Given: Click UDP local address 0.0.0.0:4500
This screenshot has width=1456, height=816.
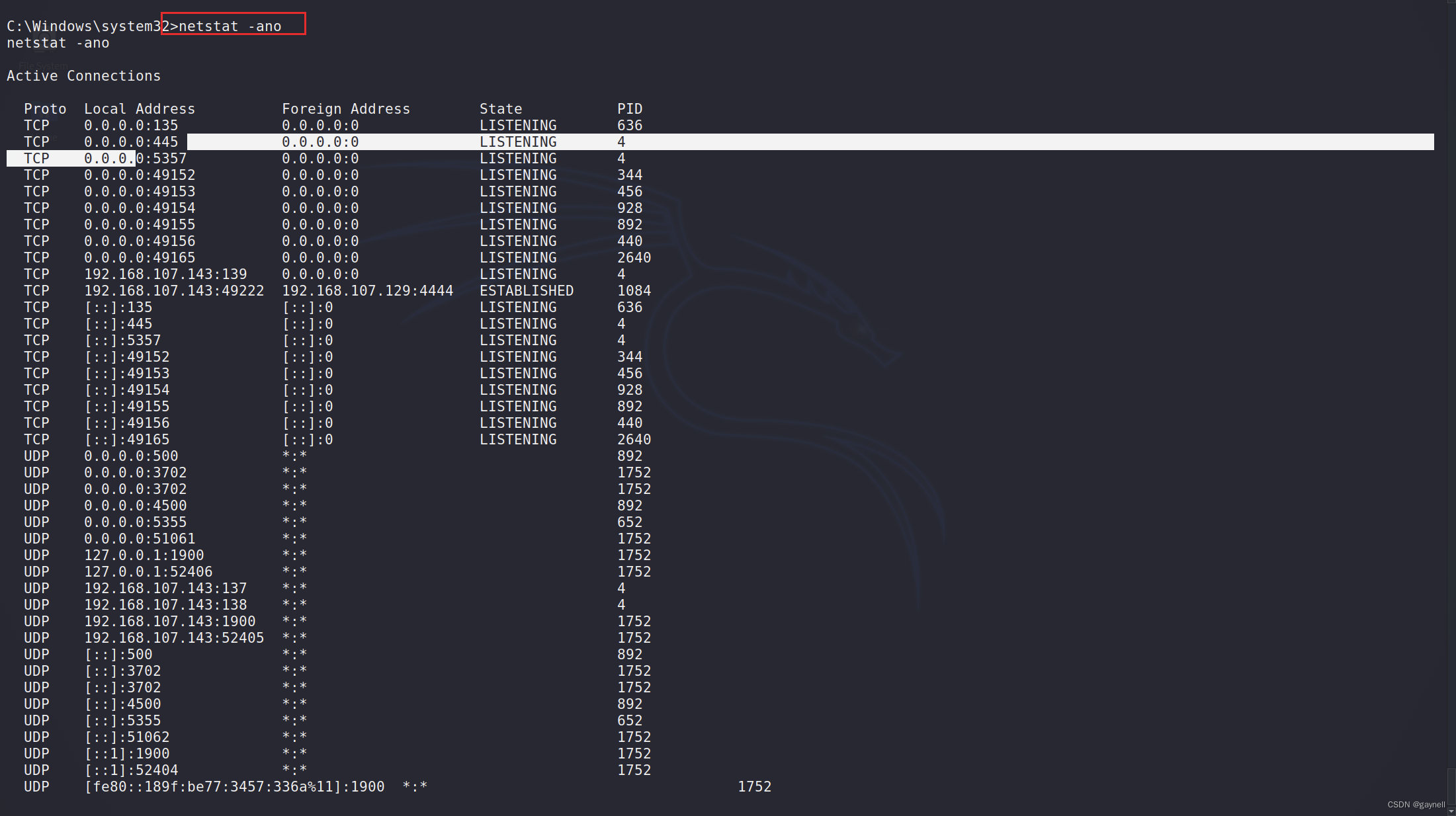Looking at the screenshot, I should 136,506.
